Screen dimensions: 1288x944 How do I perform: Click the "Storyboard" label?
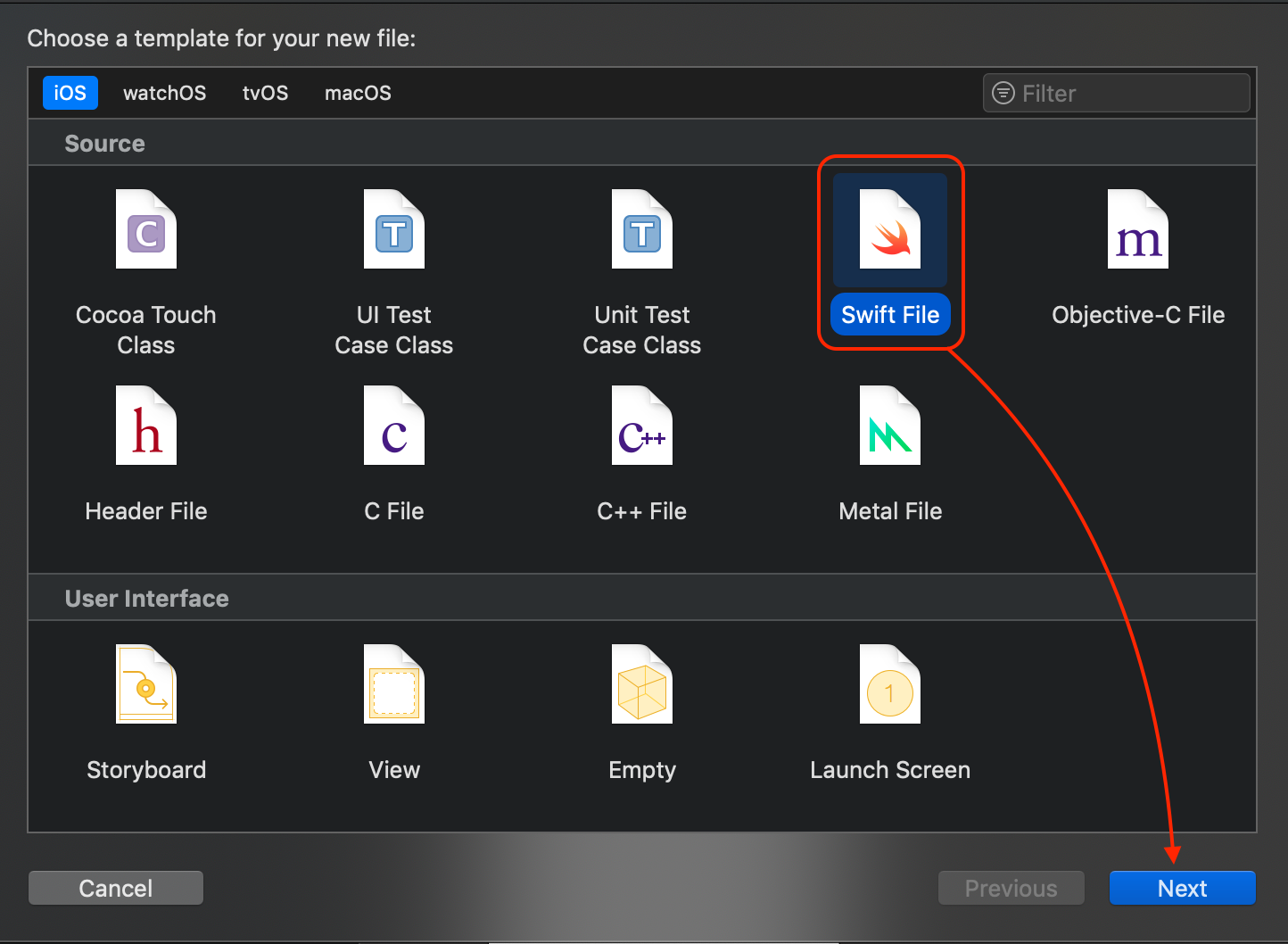(146, 770)
